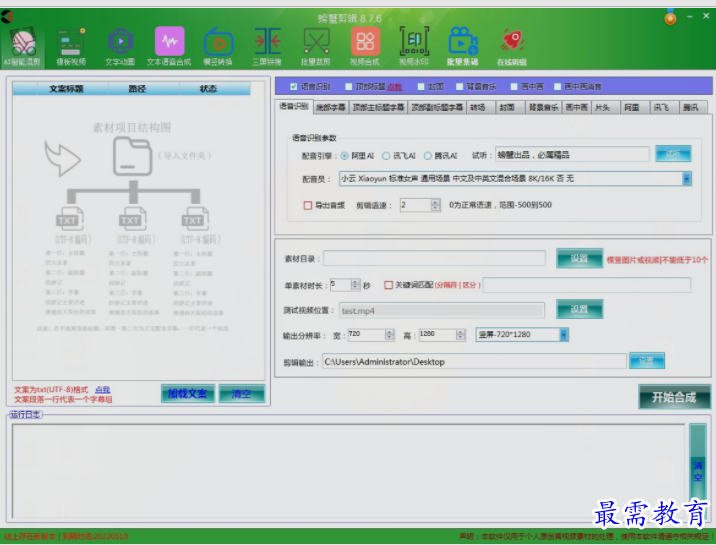The width and height of the screenshot is (716, 545).
Task: Open the 横竖转换 tool
Action: [x=218, y=47]
